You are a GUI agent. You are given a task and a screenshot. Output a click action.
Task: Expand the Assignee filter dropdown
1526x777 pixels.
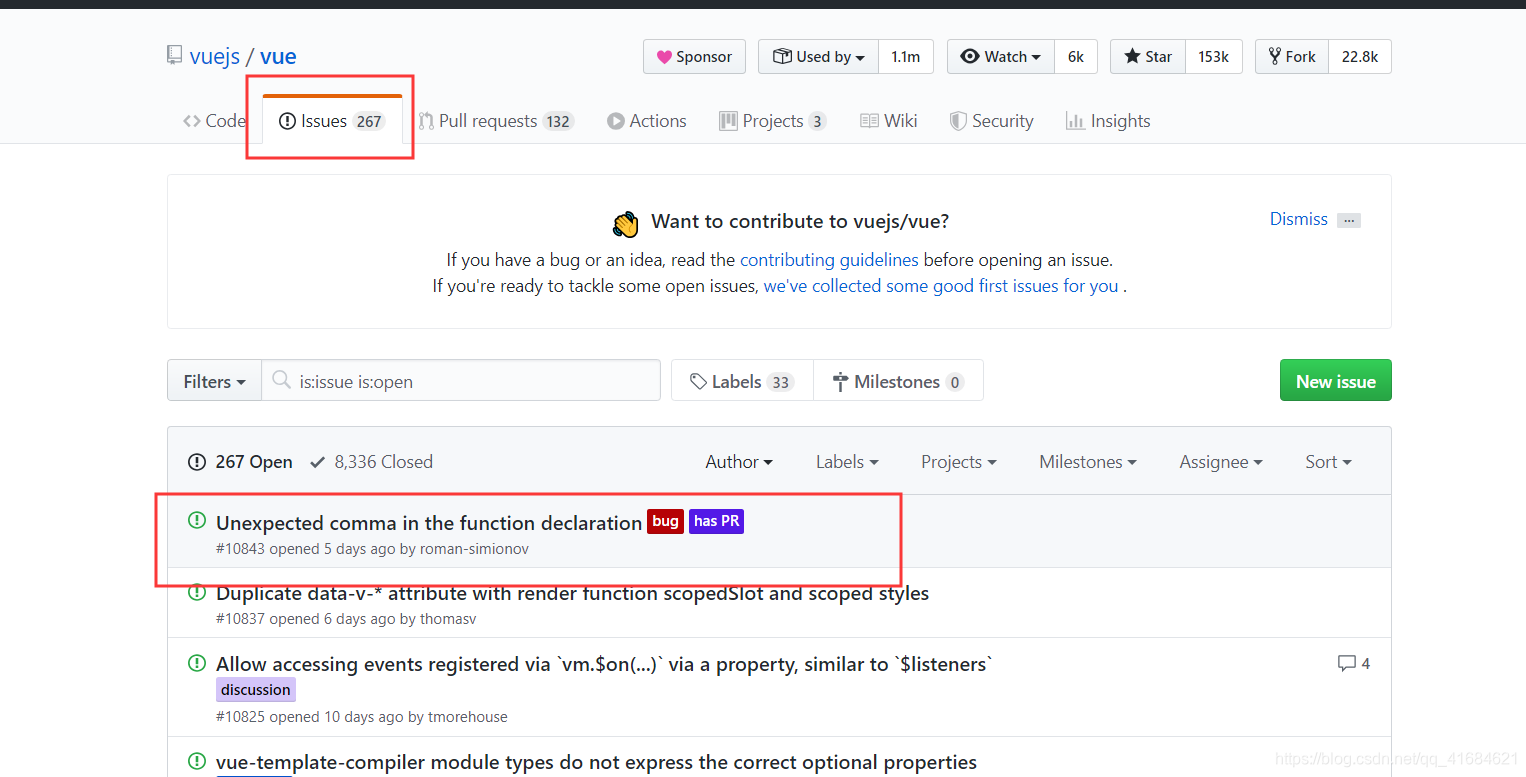1221,462
